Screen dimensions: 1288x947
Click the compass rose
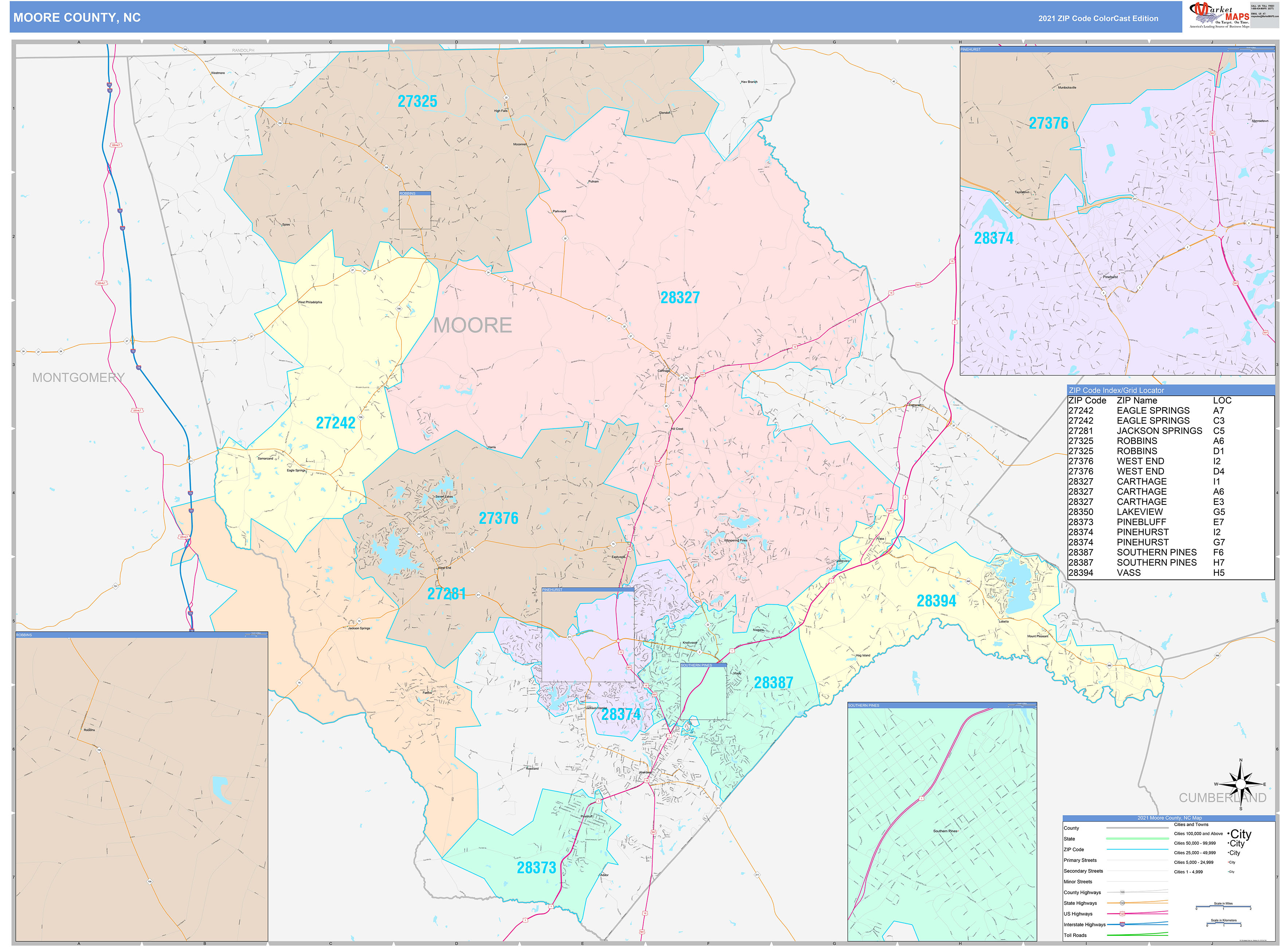point(1241,783)
